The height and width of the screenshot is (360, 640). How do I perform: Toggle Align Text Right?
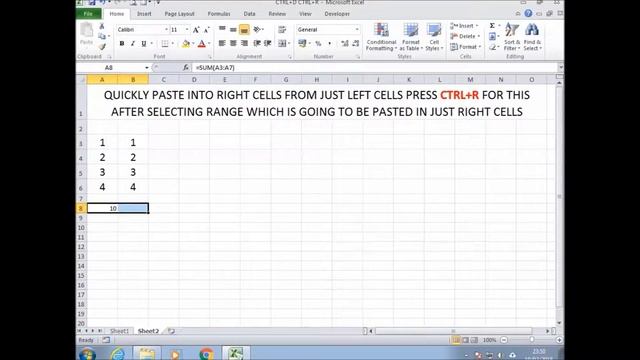point(244,43)
